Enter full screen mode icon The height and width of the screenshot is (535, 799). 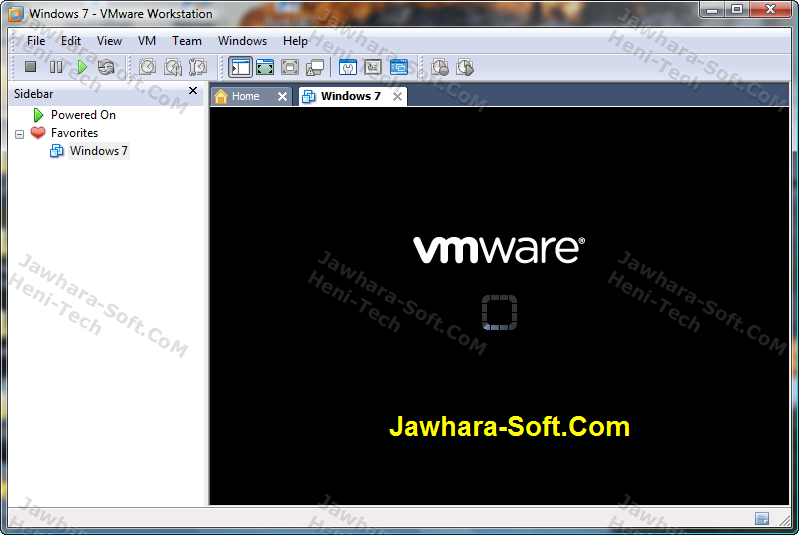tap(290, 67)
